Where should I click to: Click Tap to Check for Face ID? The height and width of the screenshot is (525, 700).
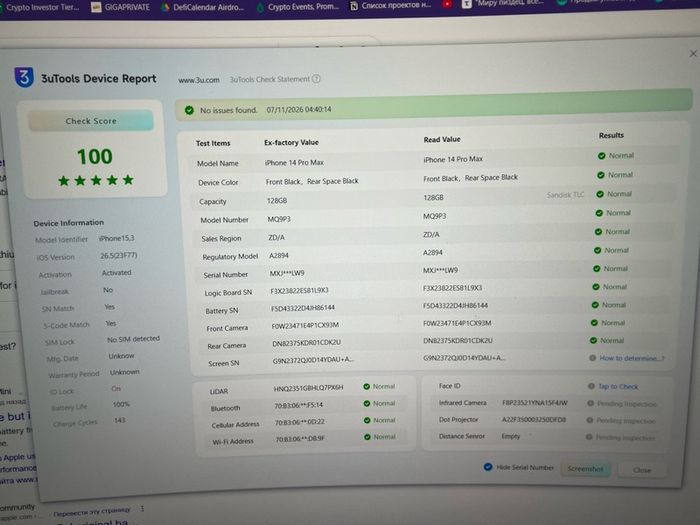pos(618,386)
